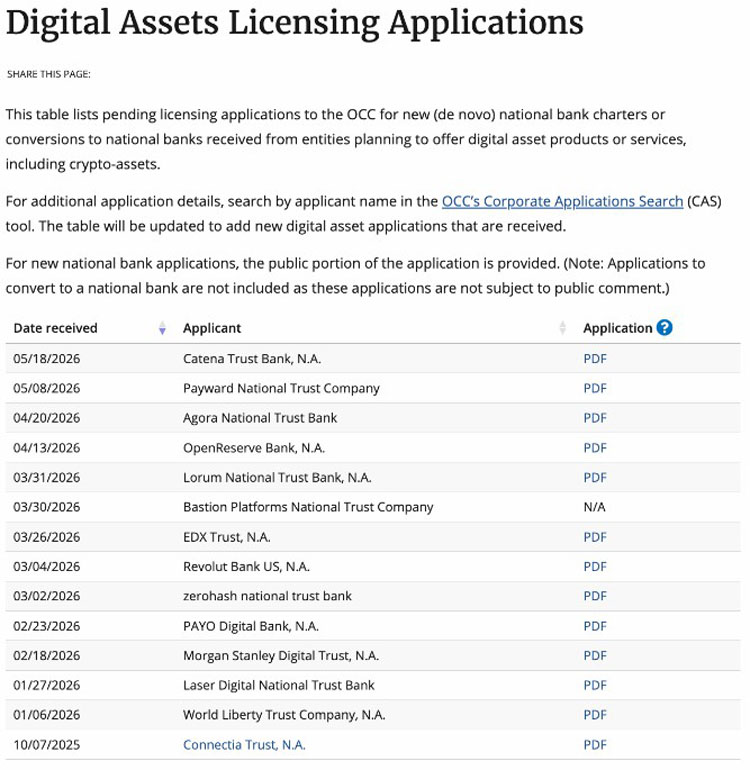Click applicant Morgan Stanley Digital Trust, N.A.
The width and height of the screenshot is (750, 770).
(281, 656)
